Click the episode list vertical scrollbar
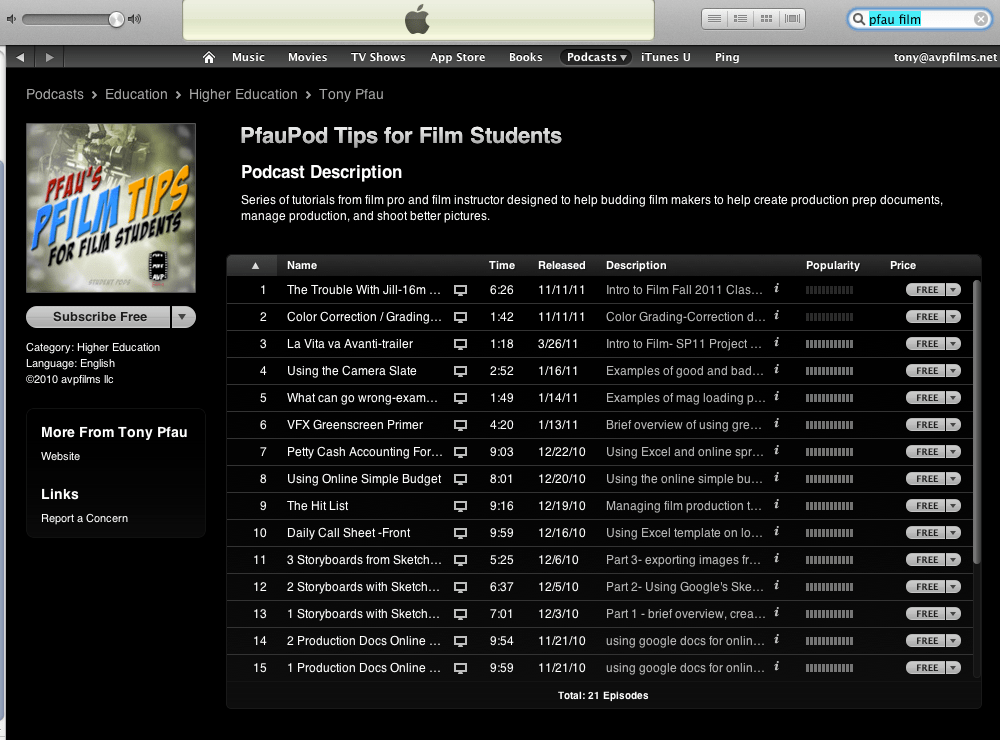This screenshot has width=1000, height=740. (976, 421)
